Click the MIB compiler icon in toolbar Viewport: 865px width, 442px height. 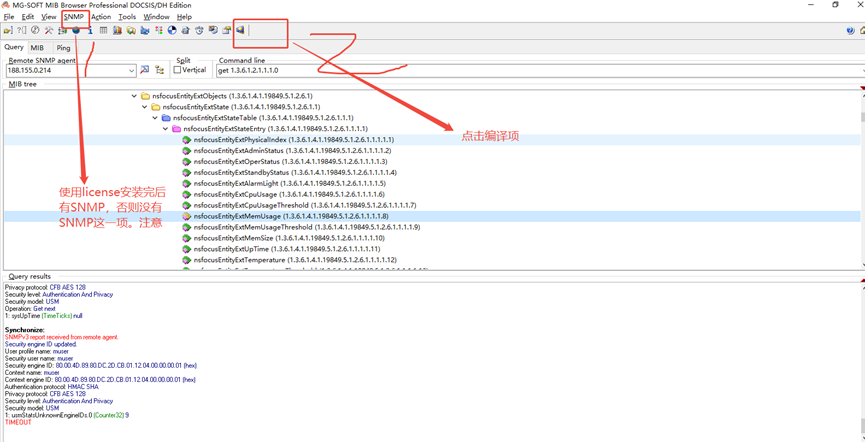click(241, 30)
